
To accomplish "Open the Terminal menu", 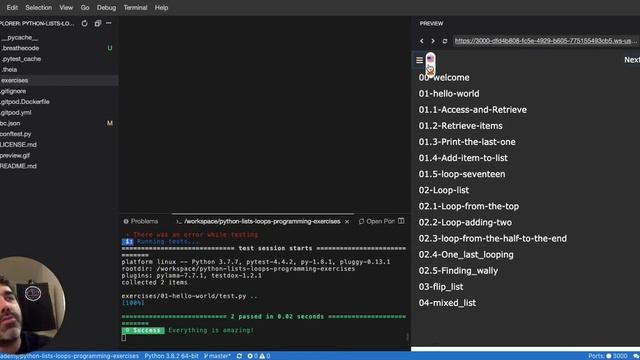I will tap(135, 7).
